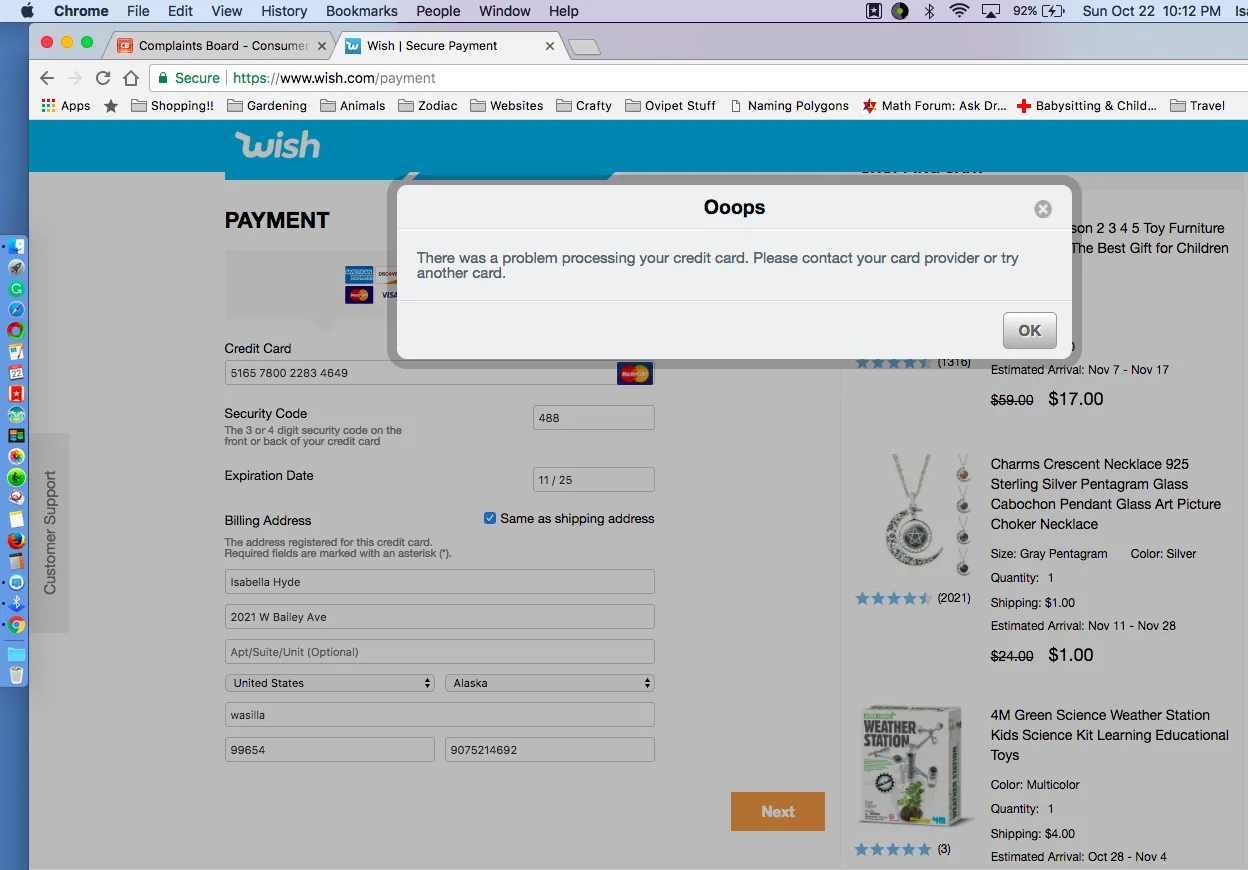
Task: Open the View menu
Action: (227, 11)
